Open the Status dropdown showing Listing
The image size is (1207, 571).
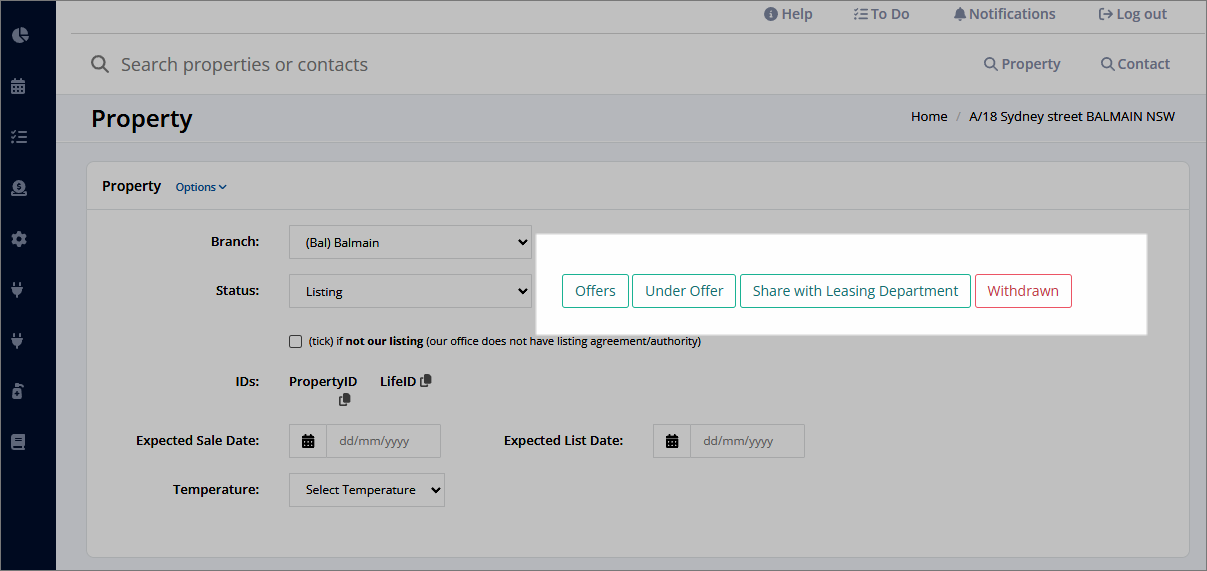point(410,291)
